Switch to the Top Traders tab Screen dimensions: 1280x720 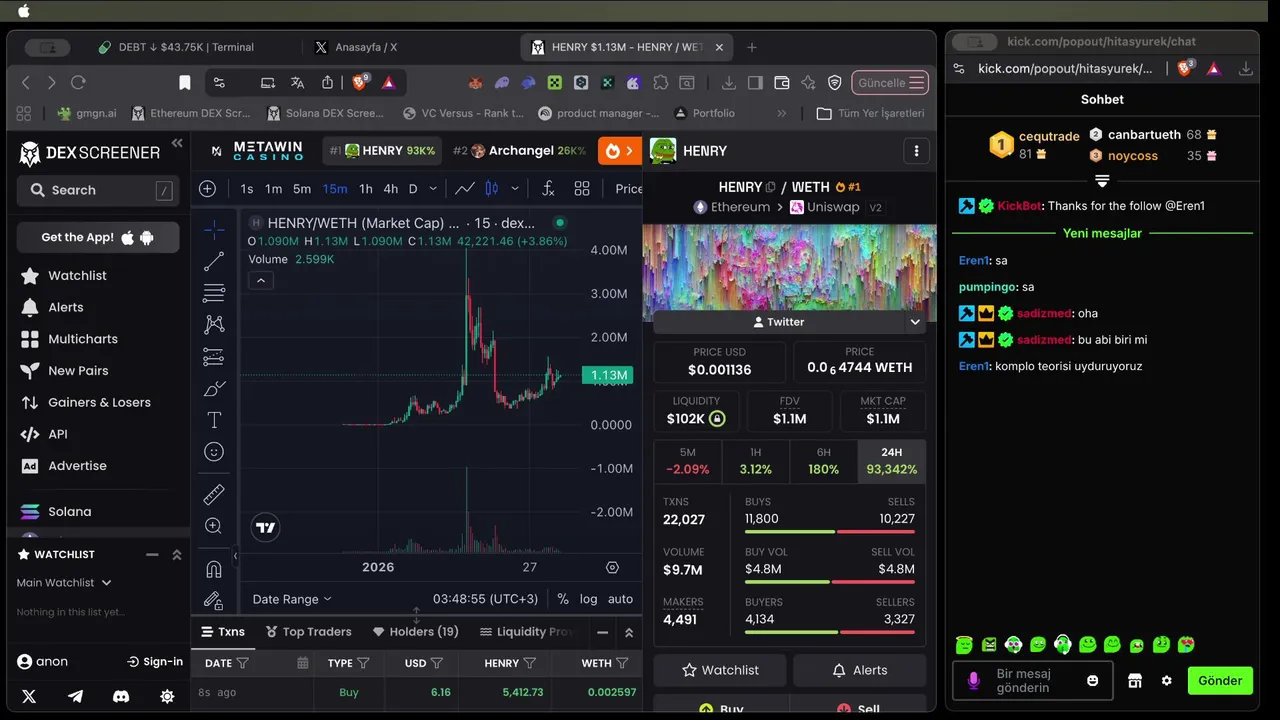click(x=309, y=631)
